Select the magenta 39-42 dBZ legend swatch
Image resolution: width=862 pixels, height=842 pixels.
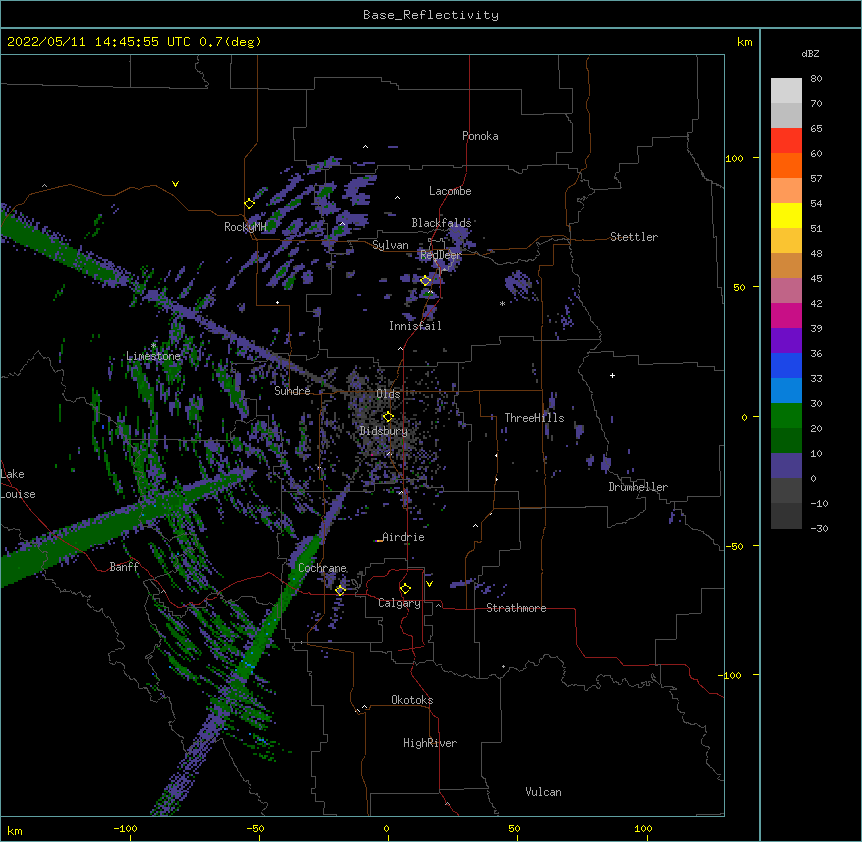click(x=786, y=315)
